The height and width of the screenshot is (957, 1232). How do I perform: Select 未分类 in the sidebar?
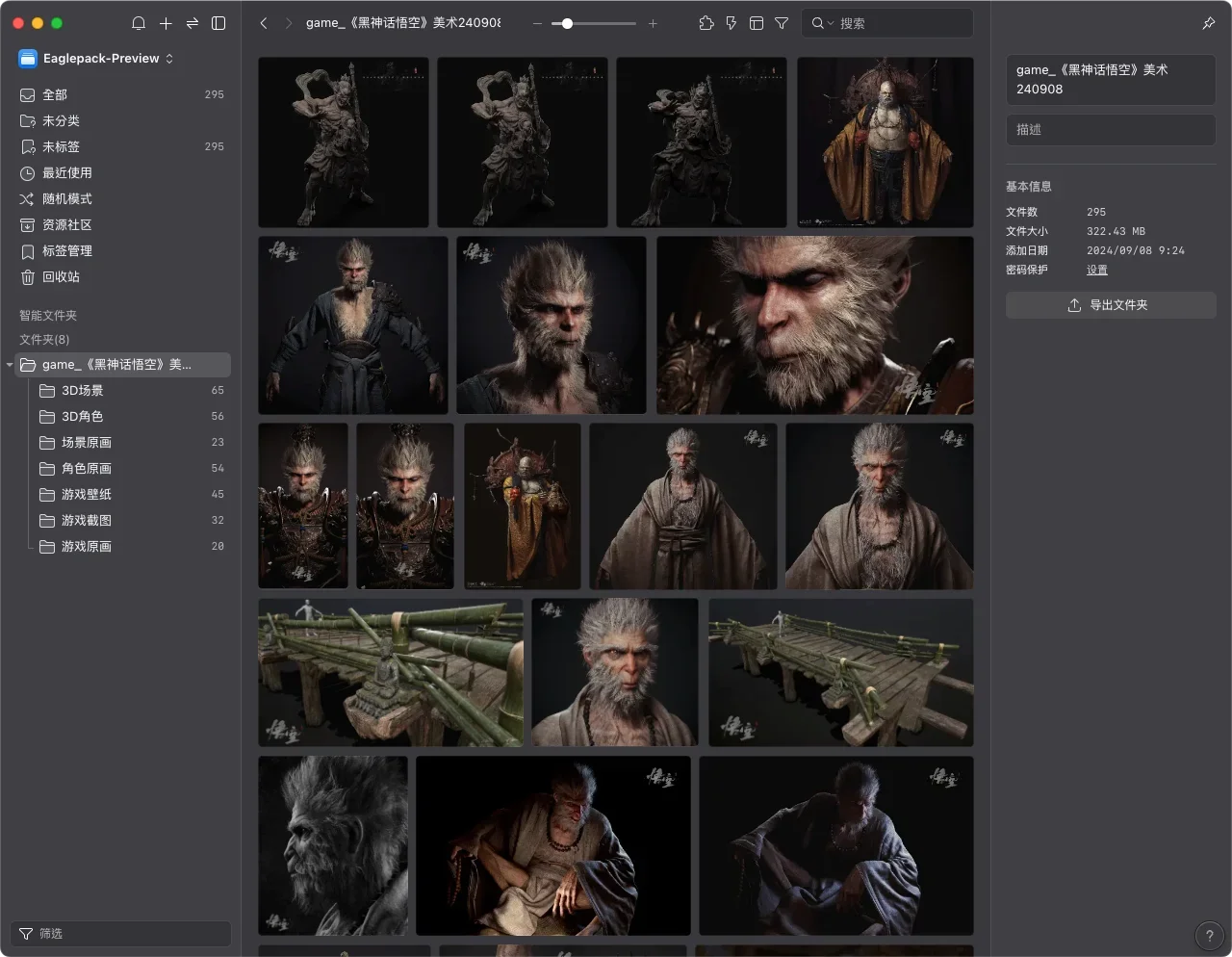122,120
